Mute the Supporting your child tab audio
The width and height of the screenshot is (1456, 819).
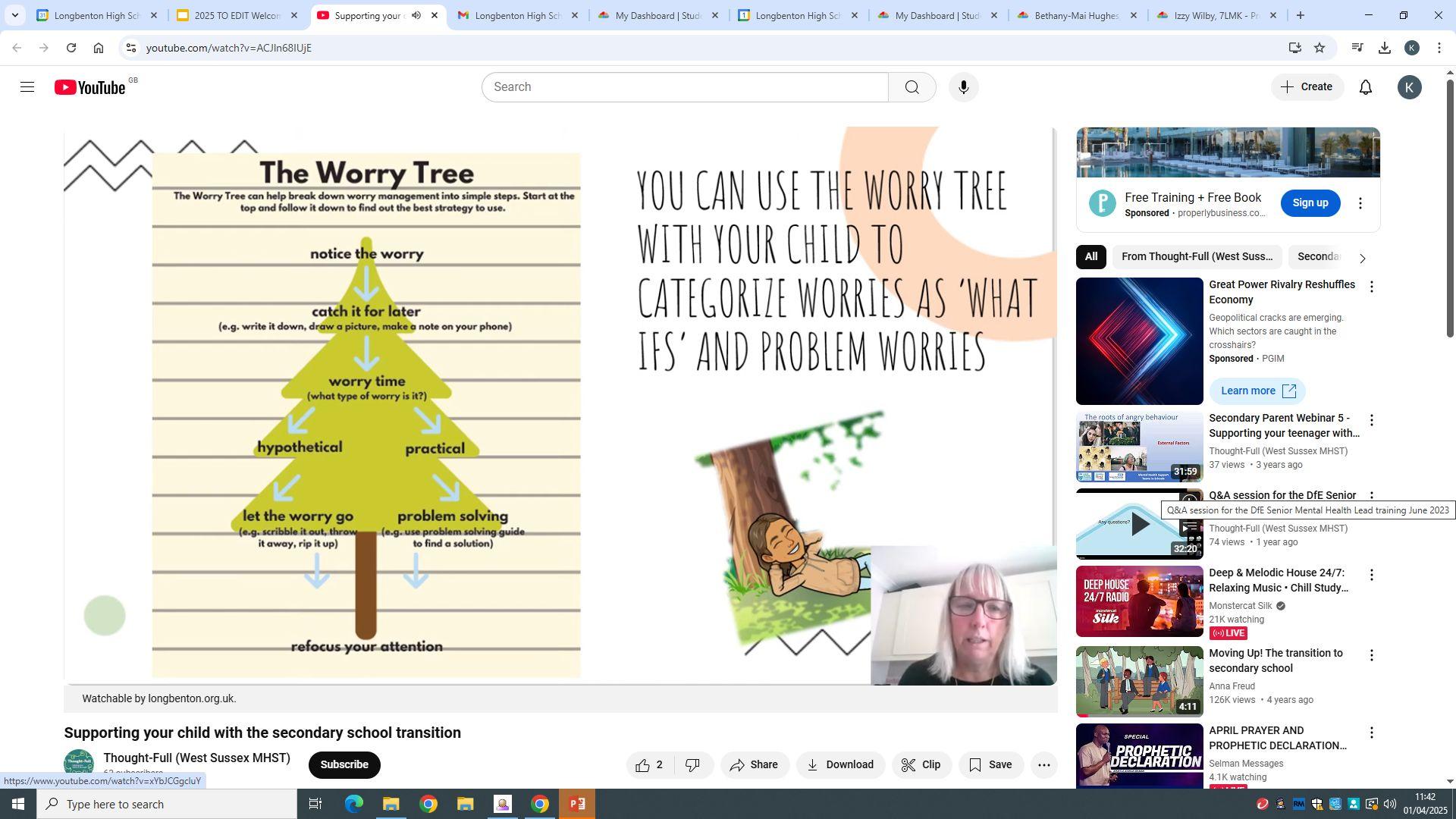click(416, 15)
